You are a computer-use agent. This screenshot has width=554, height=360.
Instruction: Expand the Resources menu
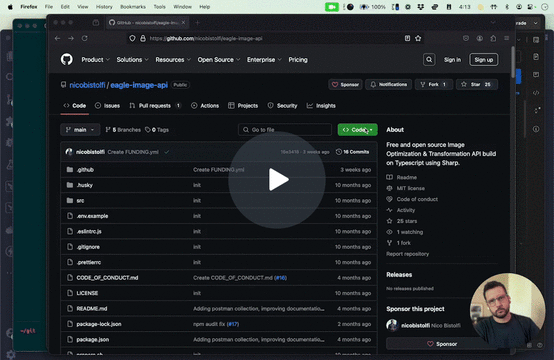pos(173,60)
